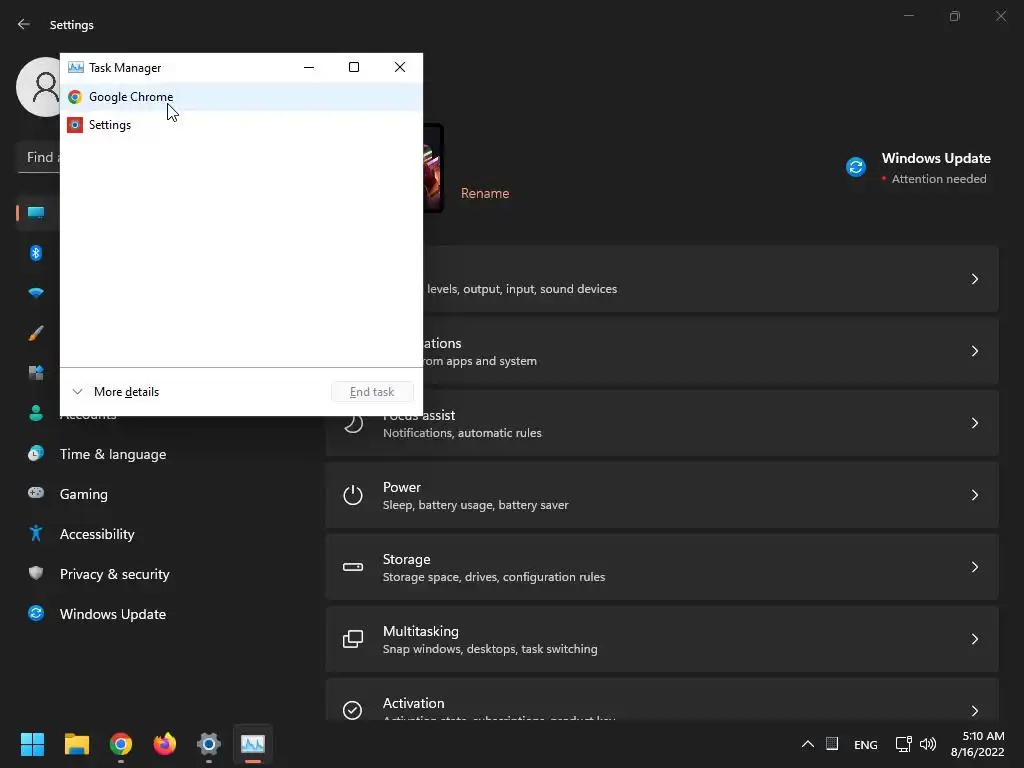
Task: Show hidden tray icons chevron
Action: coord(808,744)
